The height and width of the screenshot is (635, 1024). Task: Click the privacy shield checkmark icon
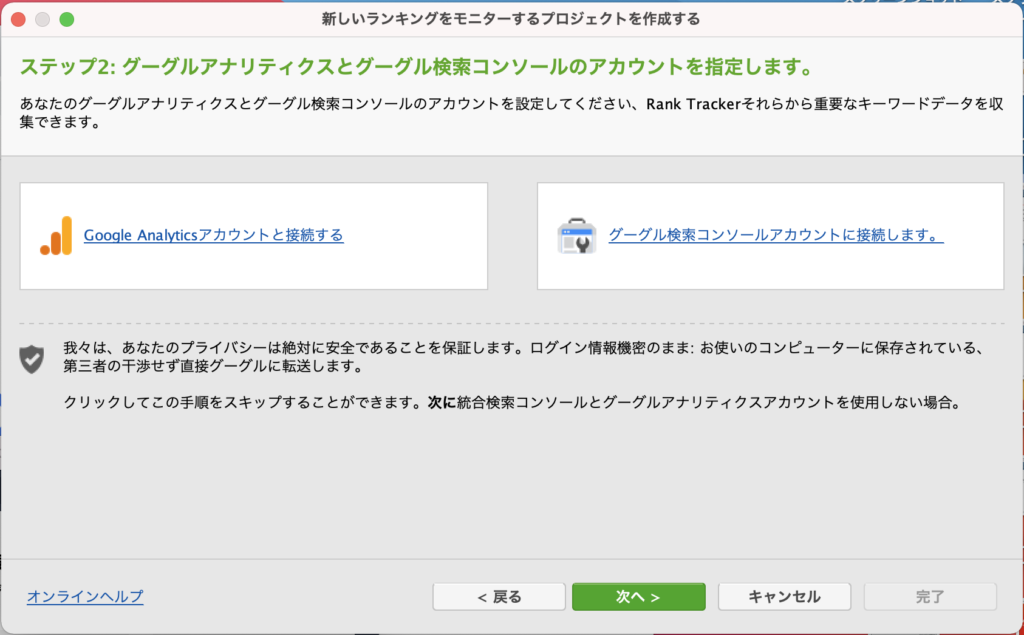[x=31, y=359]
